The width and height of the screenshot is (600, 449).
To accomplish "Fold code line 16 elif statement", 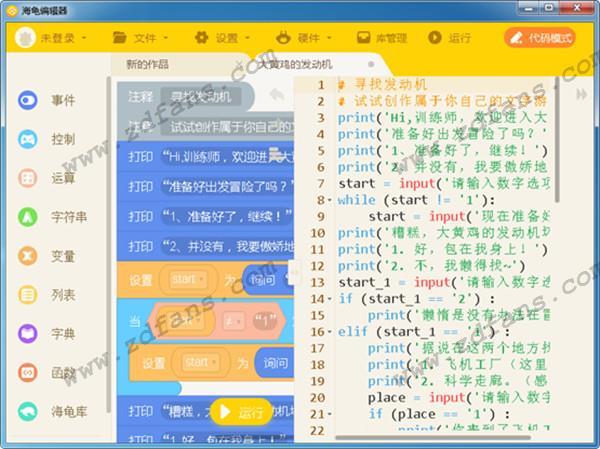I will click(x=330, y=332).
